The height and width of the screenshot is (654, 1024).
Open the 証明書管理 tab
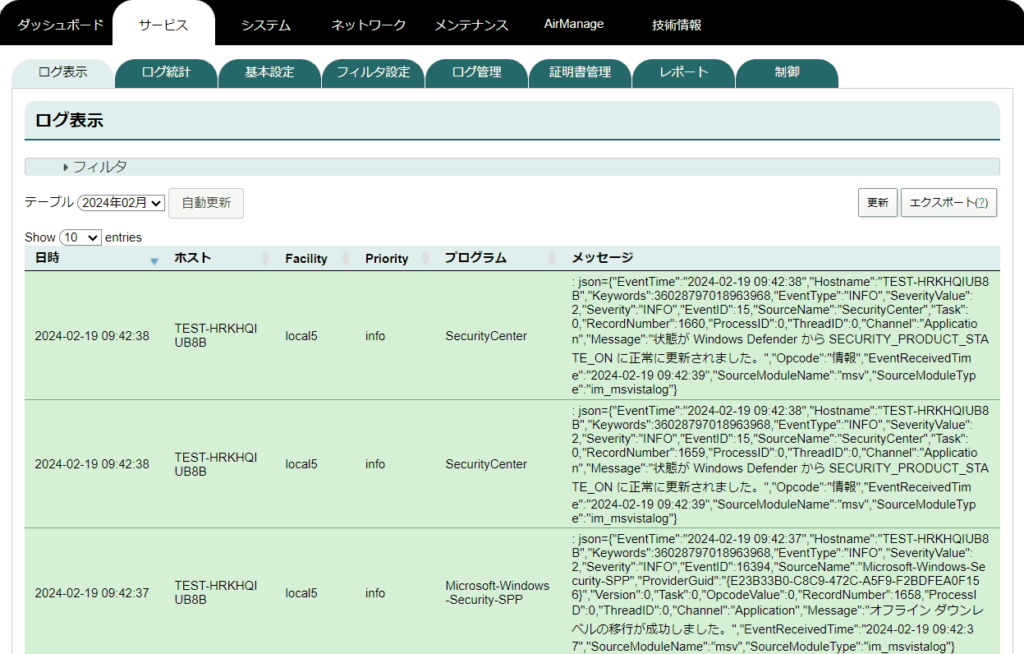click(x=580, y=73)
